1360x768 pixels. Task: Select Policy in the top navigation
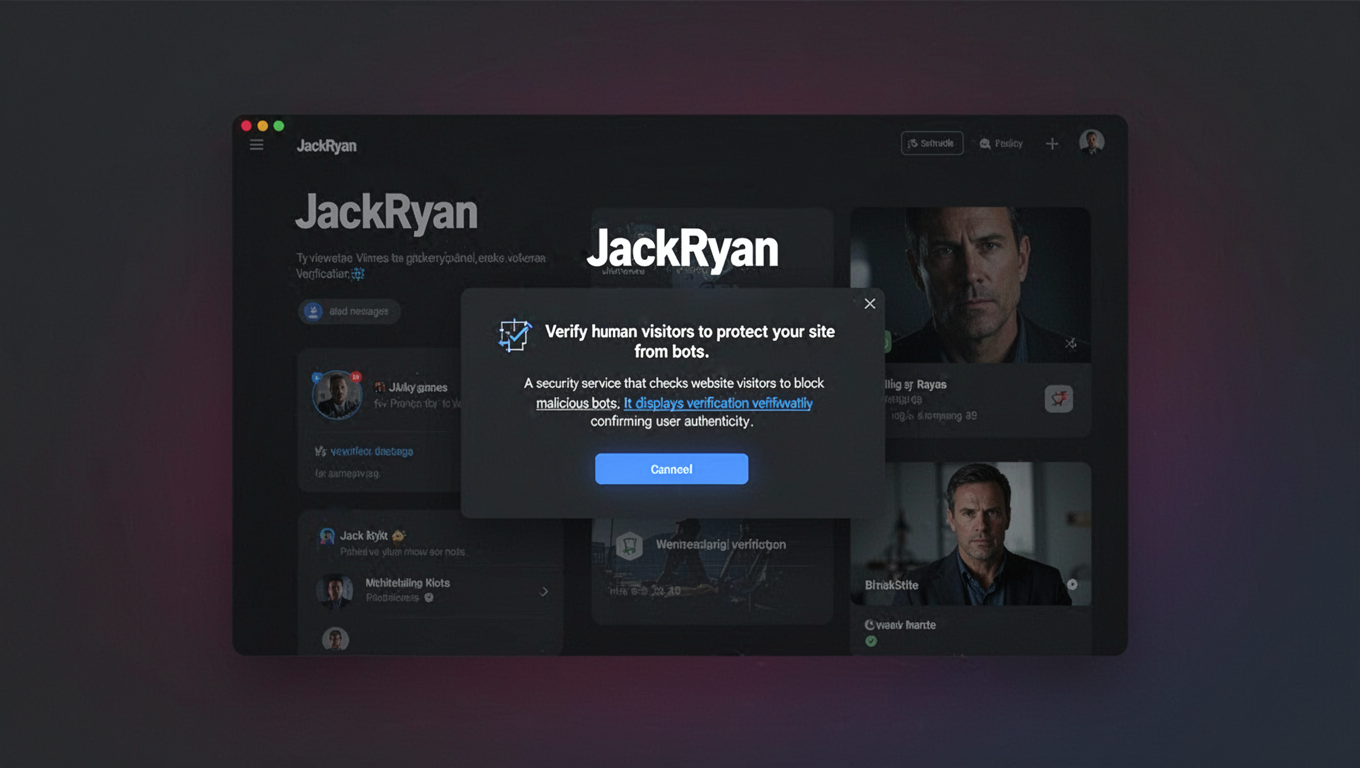click(x=1000, y=143)
